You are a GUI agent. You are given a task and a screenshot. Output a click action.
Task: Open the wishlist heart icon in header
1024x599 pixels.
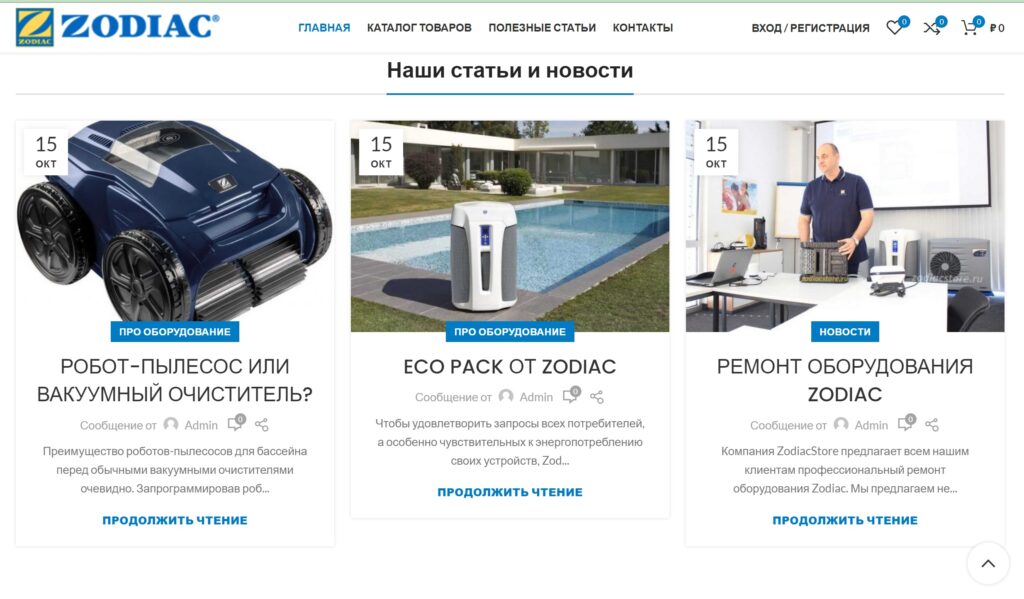[x=894, y=27]
